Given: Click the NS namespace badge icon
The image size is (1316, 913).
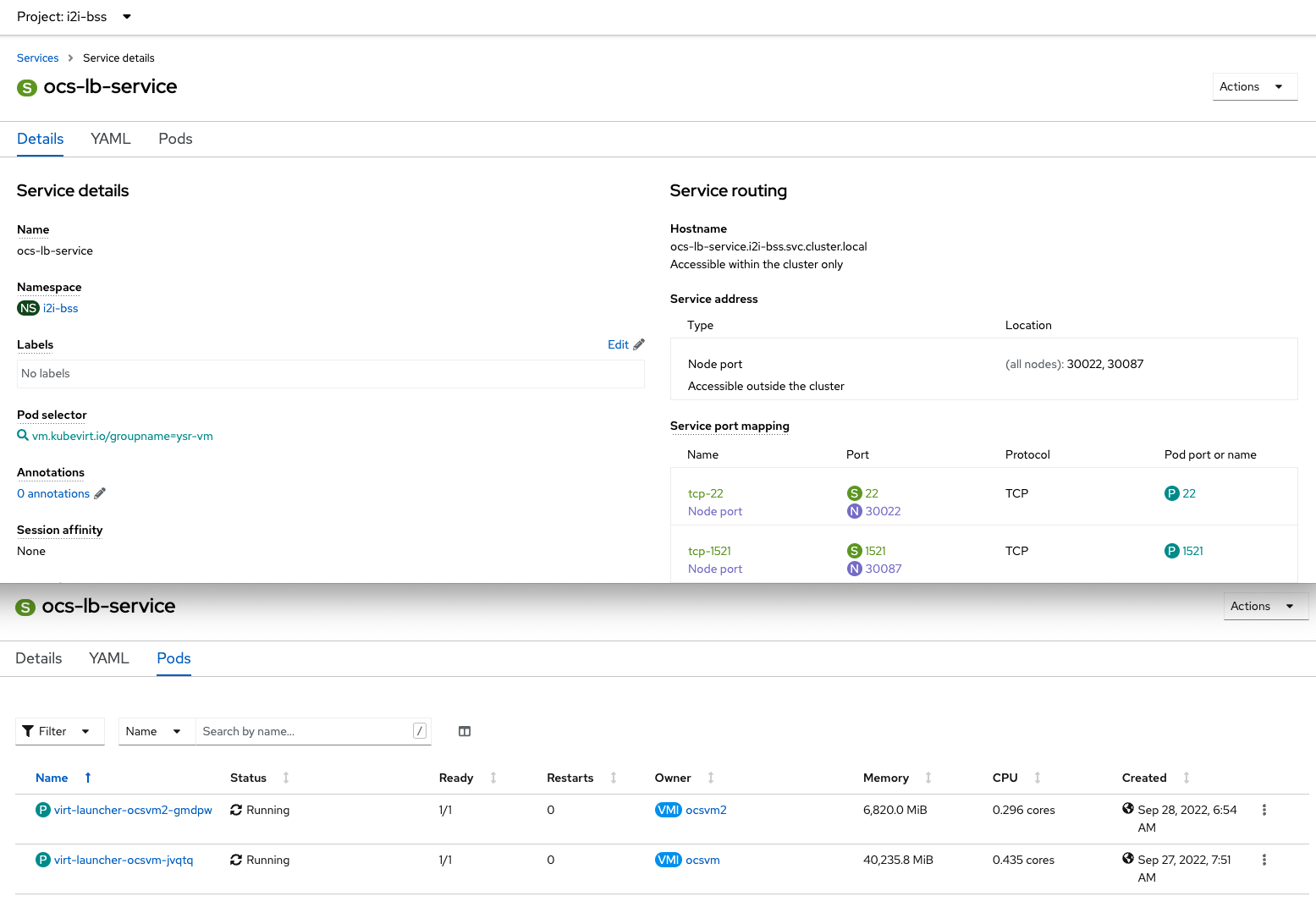Looking at the screenshot, I should (x=28, y=308).
